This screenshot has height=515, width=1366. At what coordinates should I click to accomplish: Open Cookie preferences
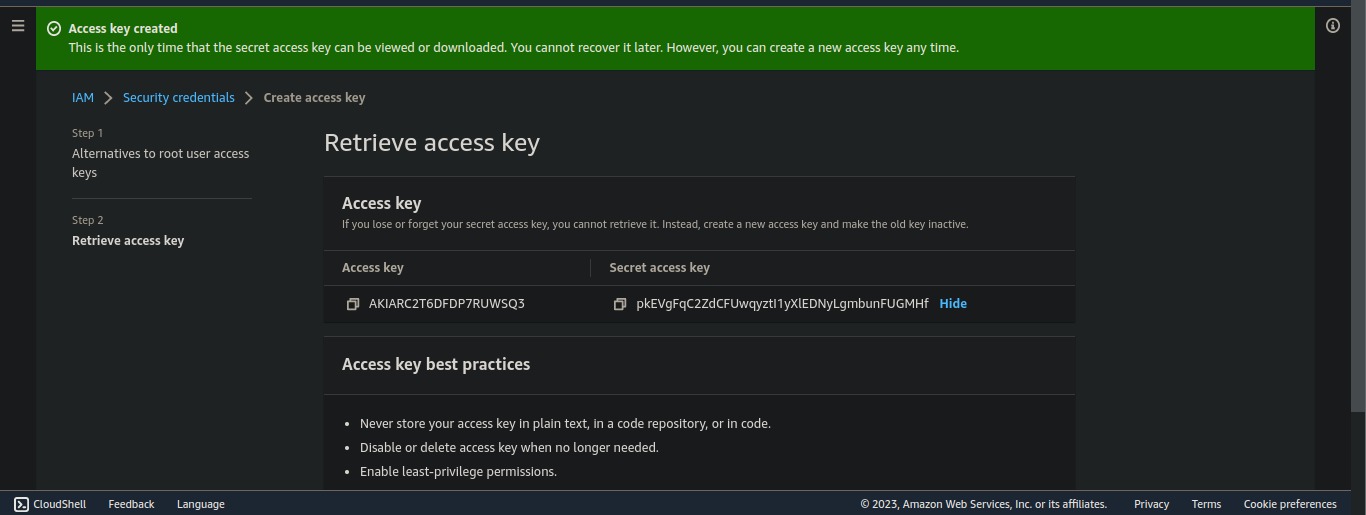(x=1289, y=504)
